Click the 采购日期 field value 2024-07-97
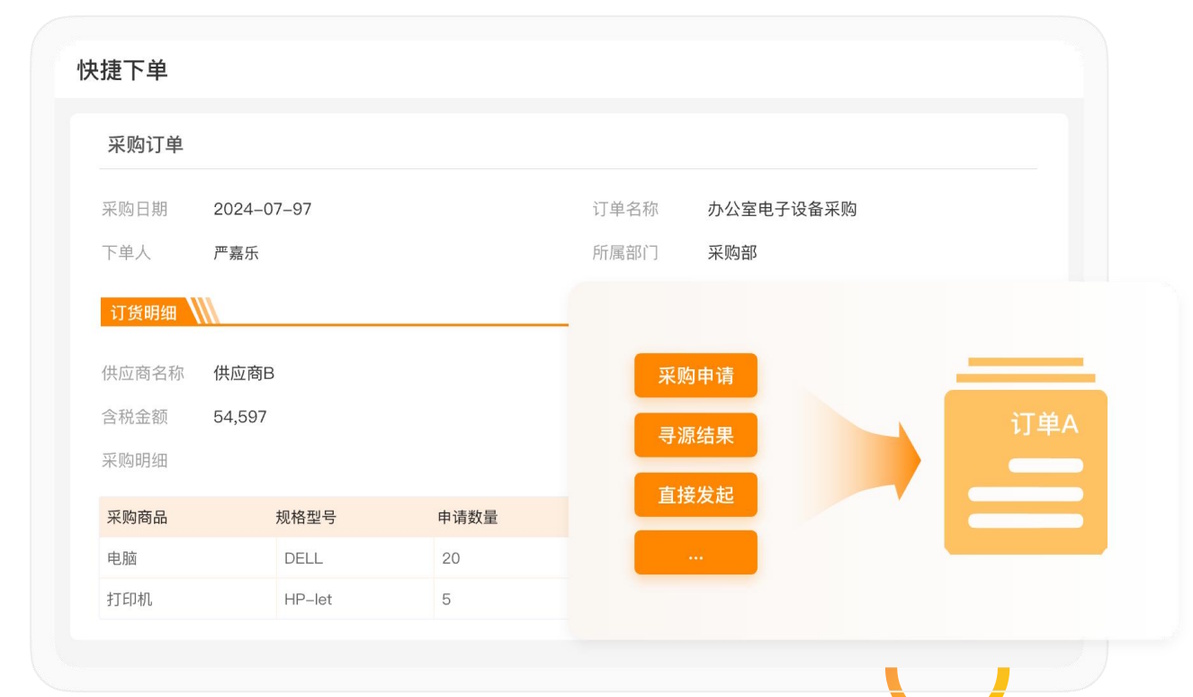The width and height of the screenshot is (1193, 697). coord(262,209)
